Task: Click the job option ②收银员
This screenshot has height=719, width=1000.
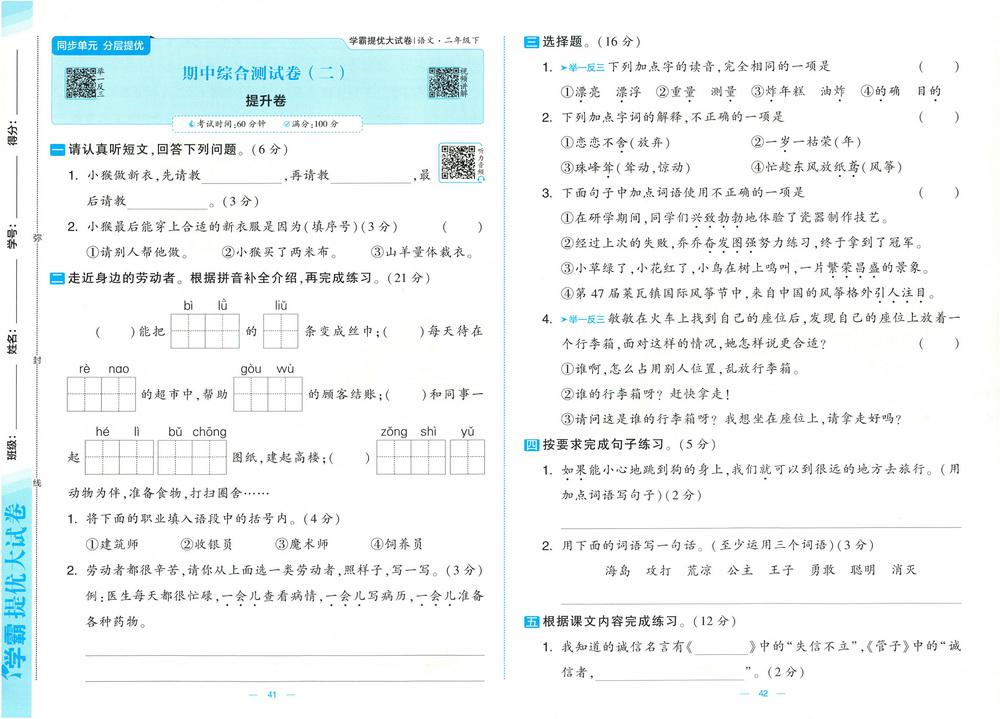Action: pos(206,544)
